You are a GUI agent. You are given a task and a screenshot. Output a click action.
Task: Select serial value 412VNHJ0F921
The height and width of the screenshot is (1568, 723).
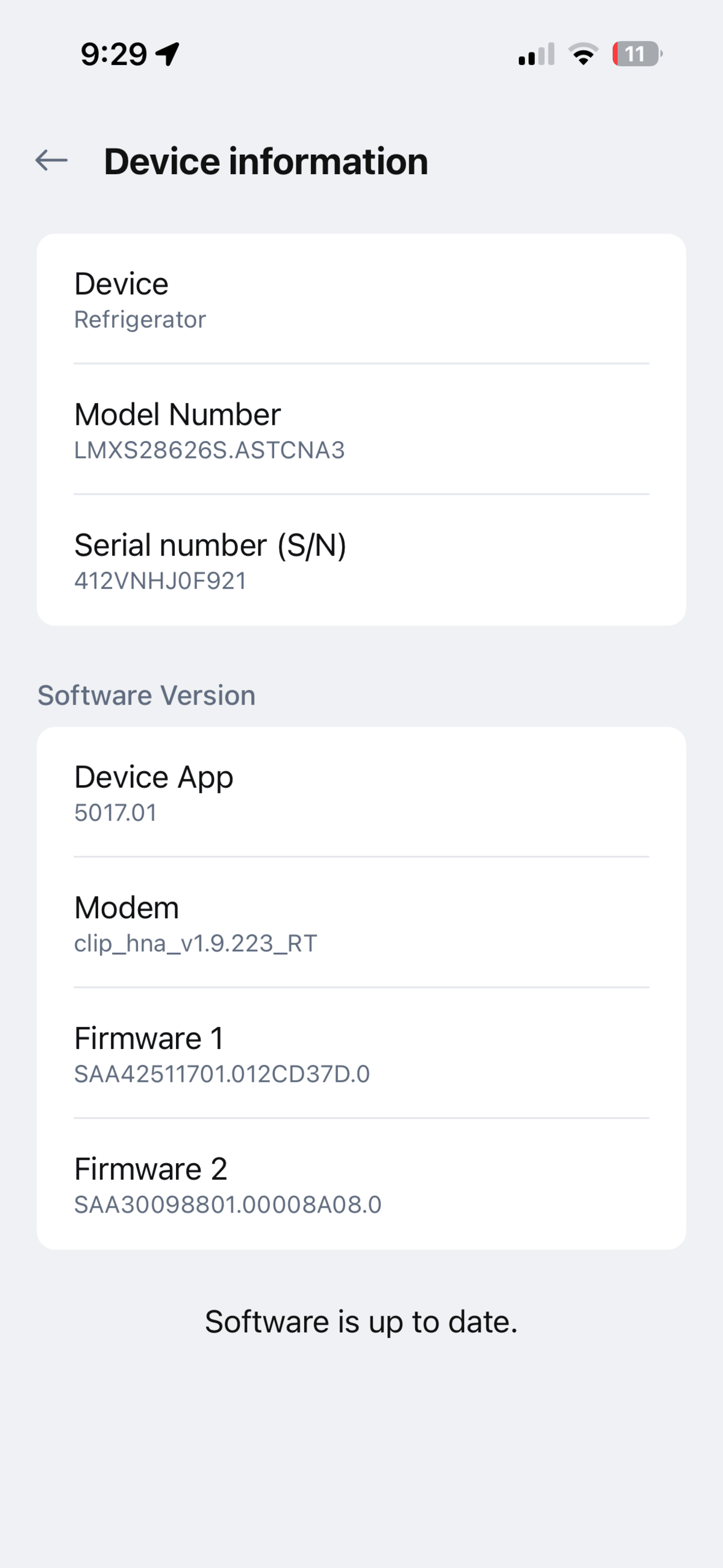point(160,581)
